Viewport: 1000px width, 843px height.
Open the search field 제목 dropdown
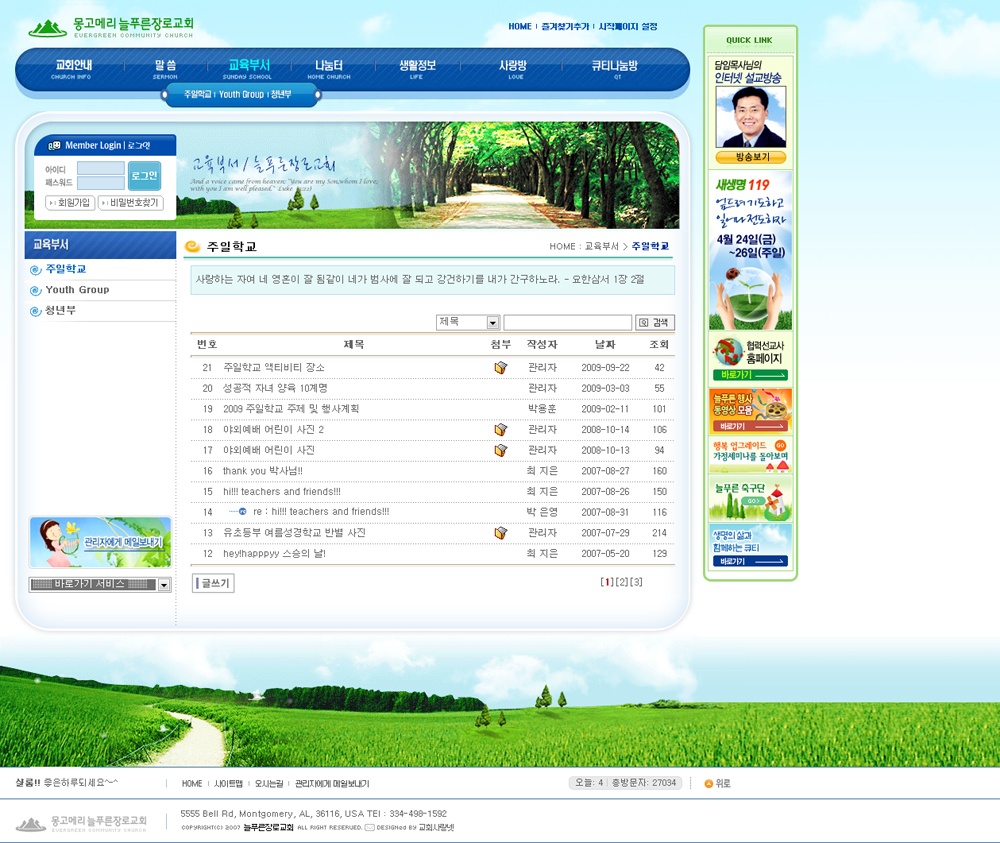(x=492, y=323)
